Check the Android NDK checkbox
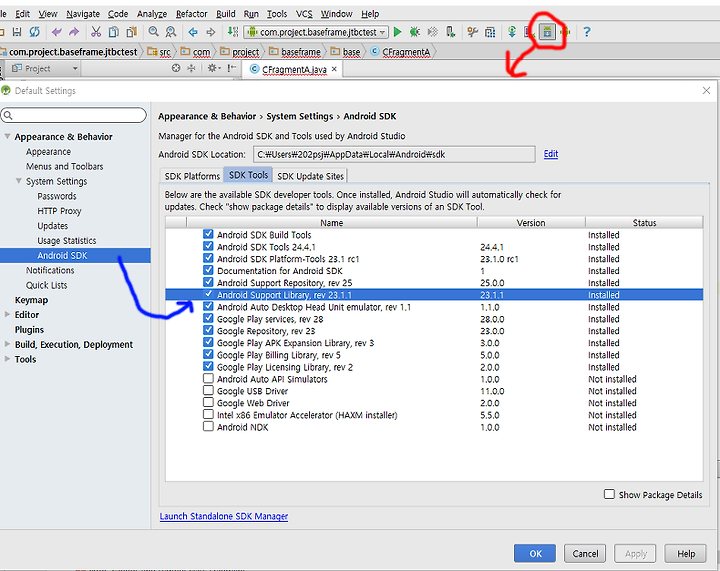The height and width of the screenshot is (571, 720). [208, 426]
